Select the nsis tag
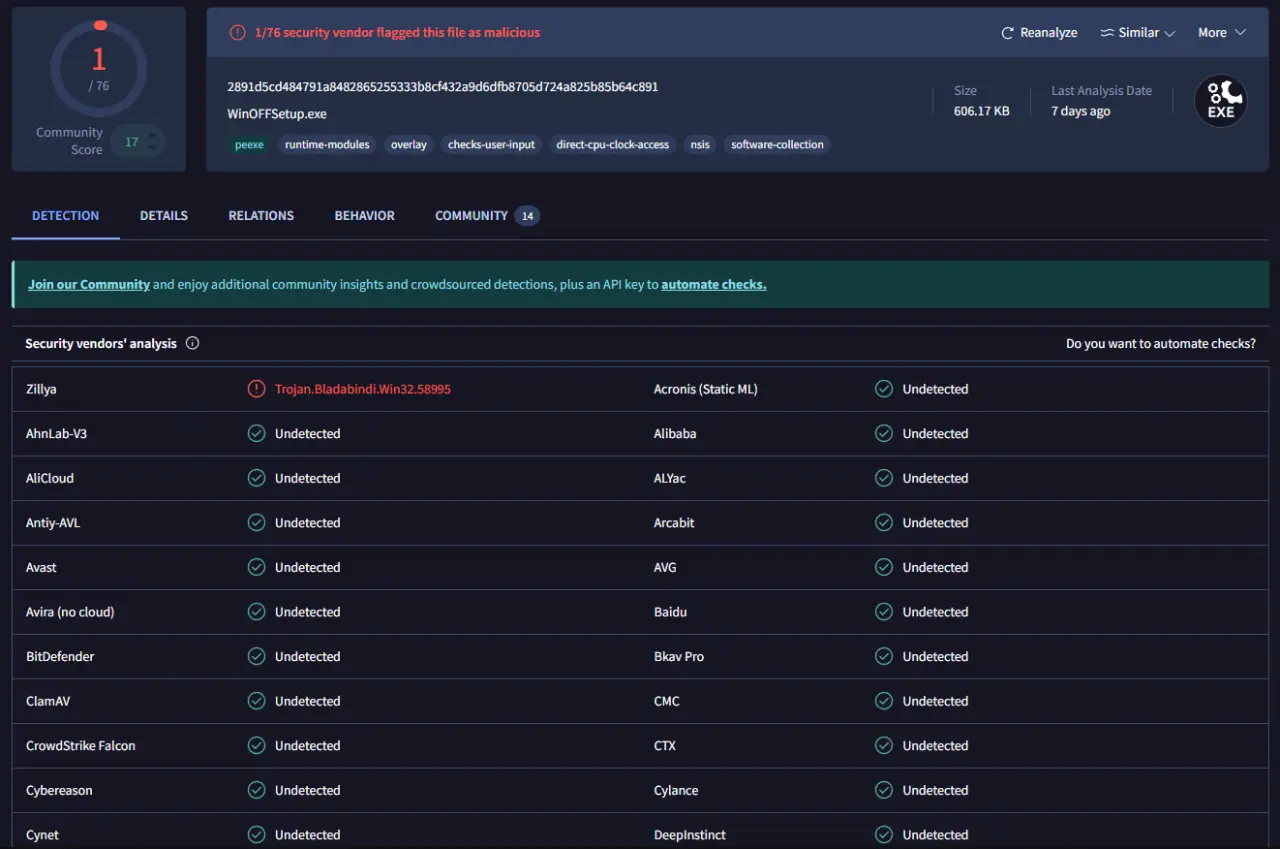This screenshot has height=849, width=1280. click(x=700, y=144)
